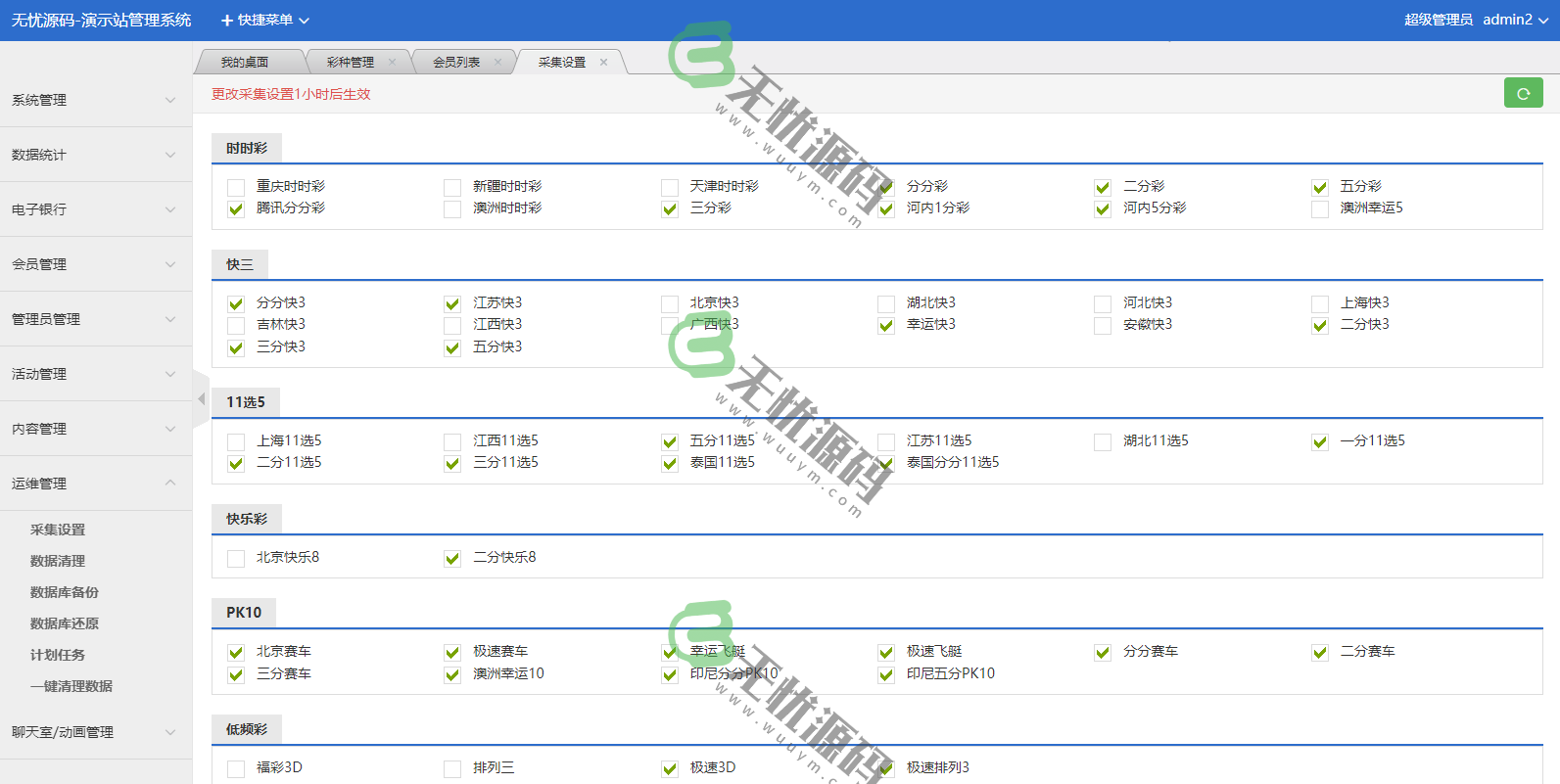Image resolution: width=1560 pixels, height=784 pixels.
Task: Click the 无忧源码-演示站管理系统 title
Action: point(101,21)
